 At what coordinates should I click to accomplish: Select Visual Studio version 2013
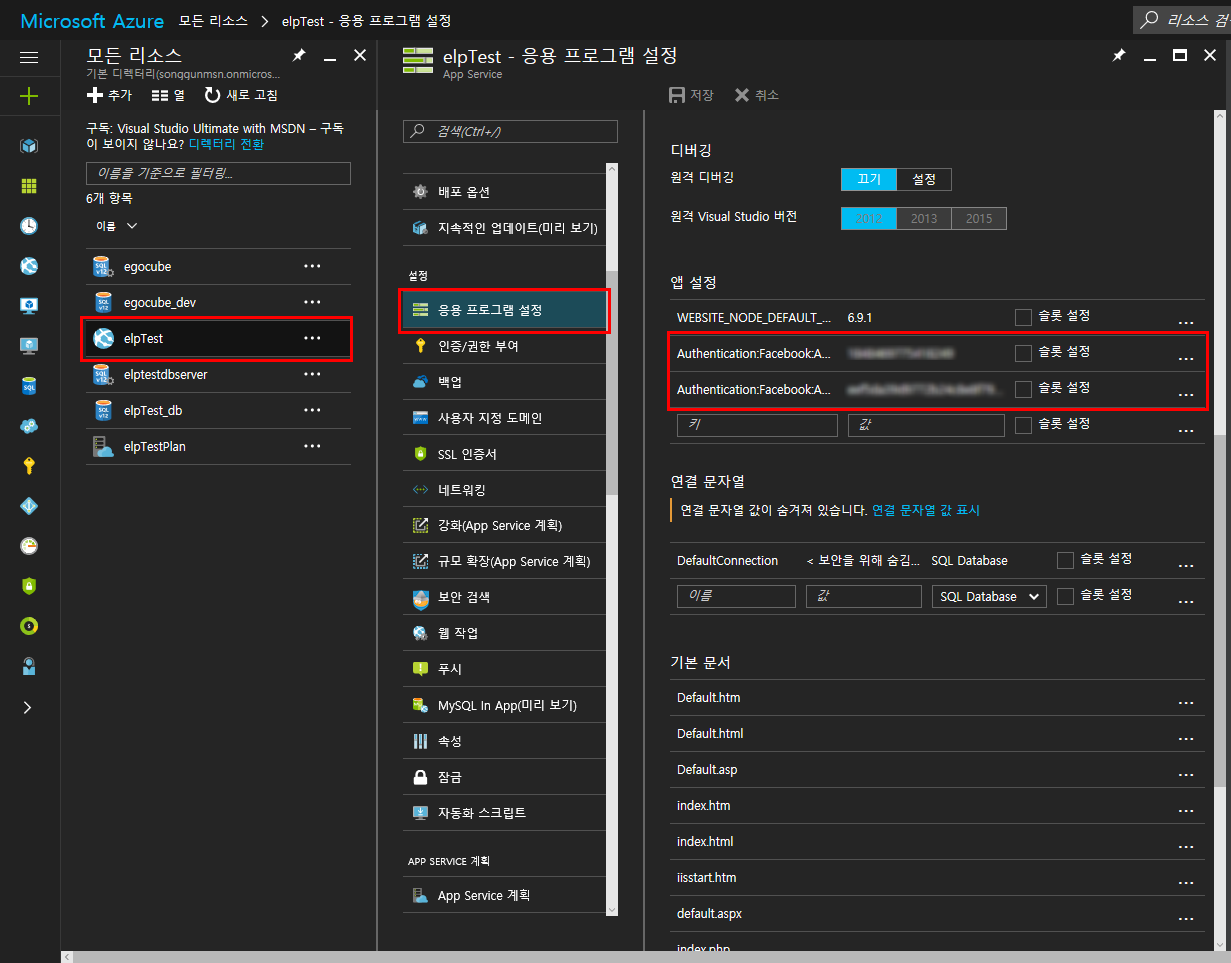(x=924, y=219)
